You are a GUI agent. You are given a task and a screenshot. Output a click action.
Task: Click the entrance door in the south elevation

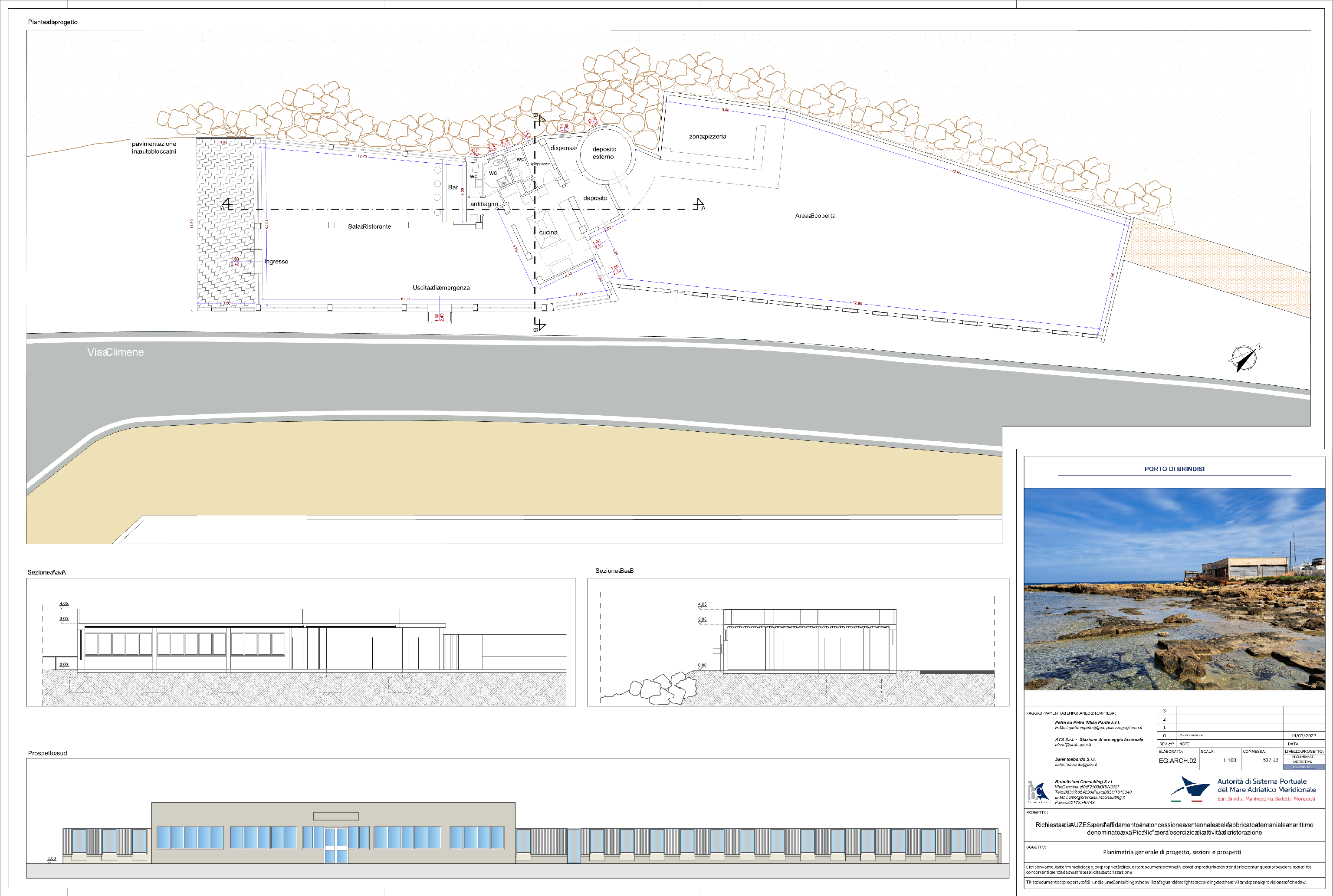[x=336, y=845]
